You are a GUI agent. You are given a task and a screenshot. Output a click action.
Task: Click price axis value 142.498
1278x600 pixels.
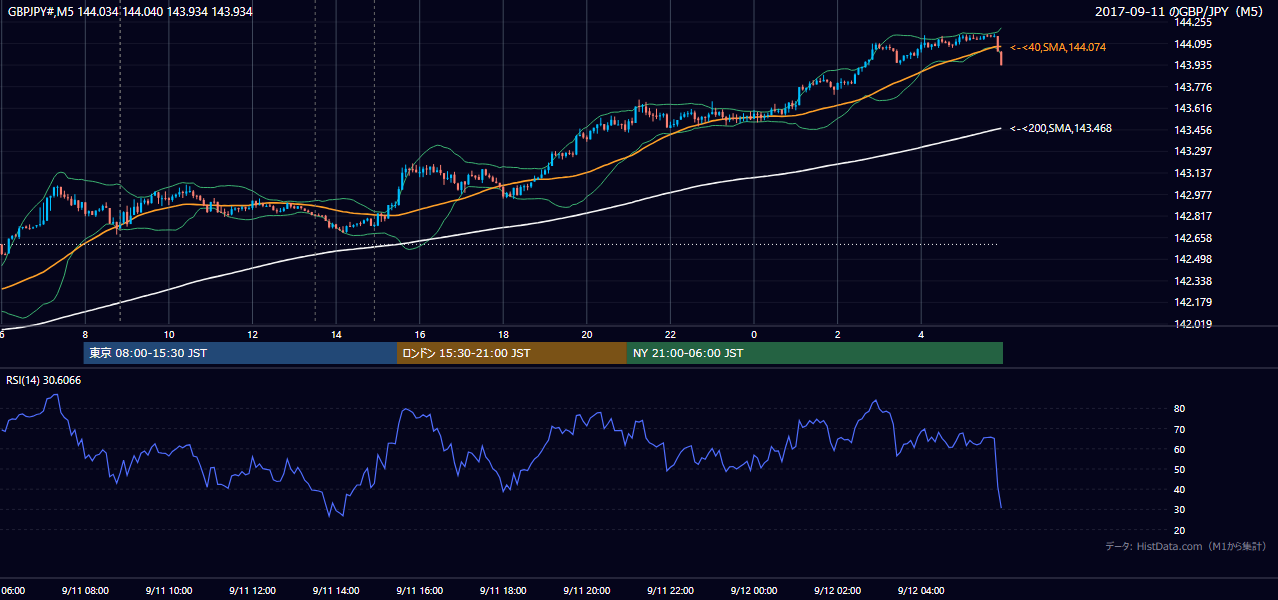click(1193, 259)
